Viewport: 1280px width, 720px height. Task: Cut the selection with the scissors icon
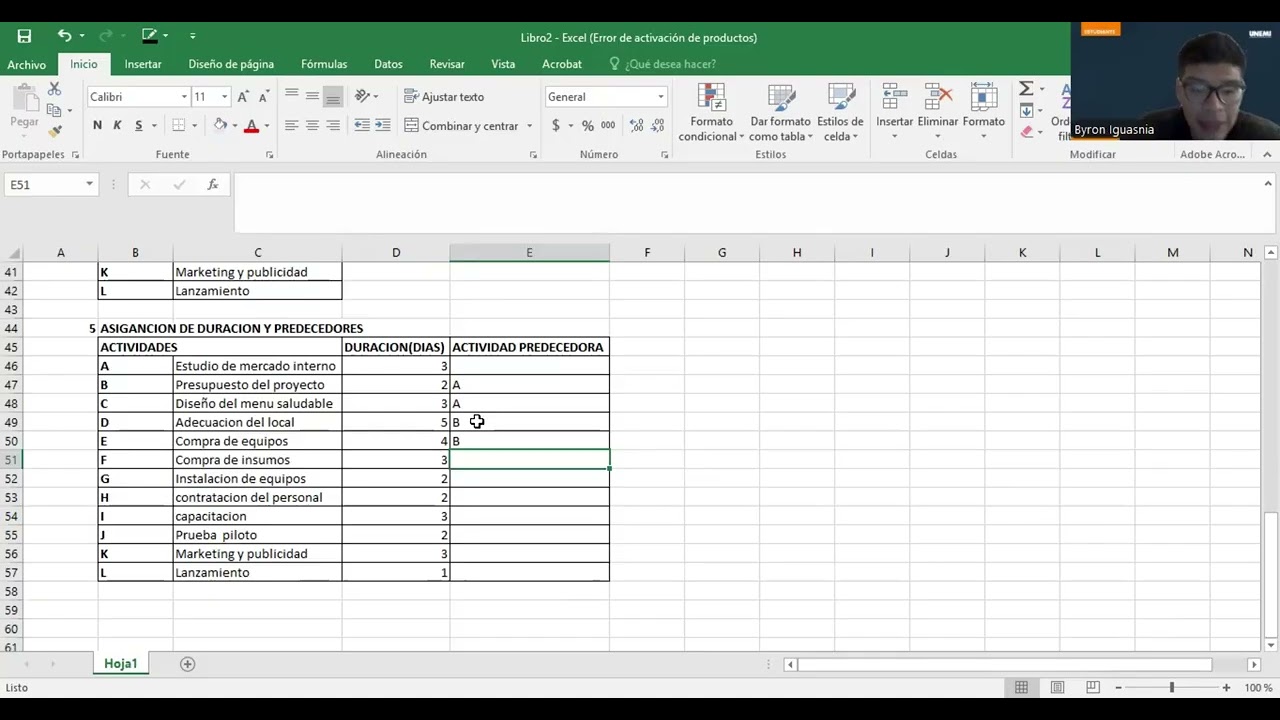point(54,90)
